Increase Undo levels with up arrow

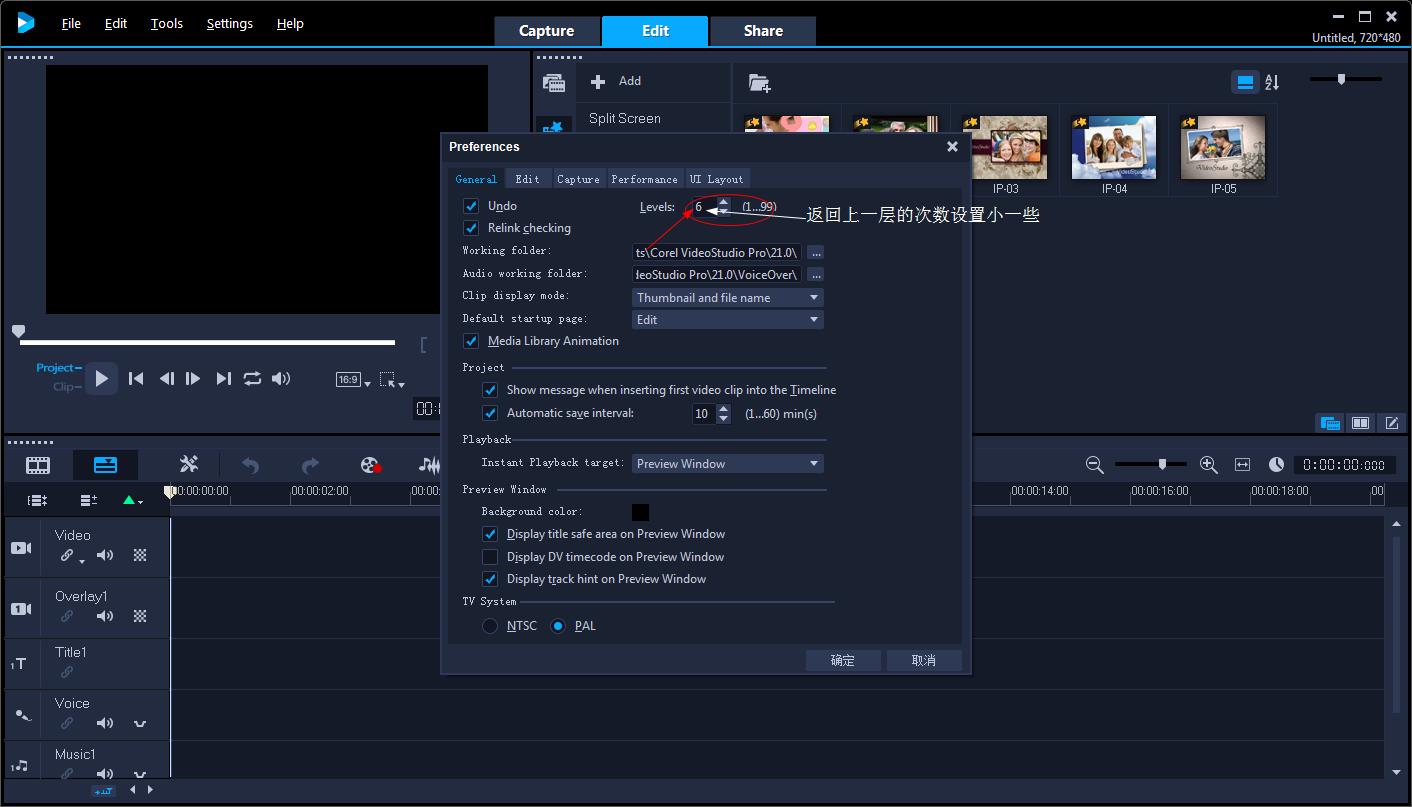pyautogui.click(x=724, y=202)
